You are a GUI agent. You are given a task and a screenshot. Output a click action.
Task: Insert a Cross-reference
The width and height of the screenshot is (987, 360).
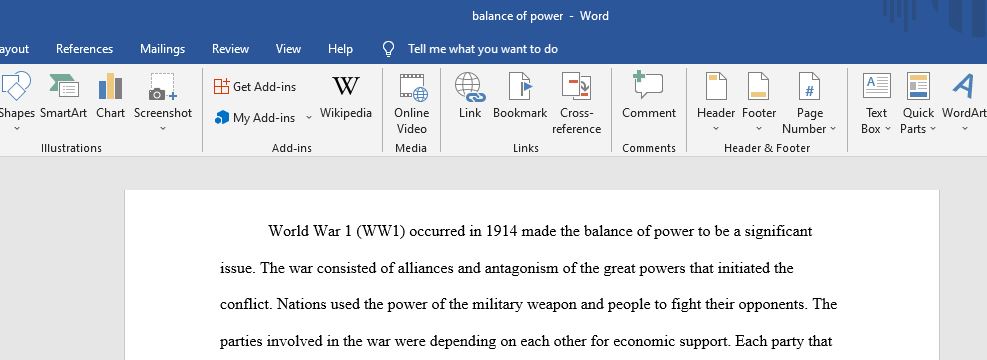tap(577, 104)
